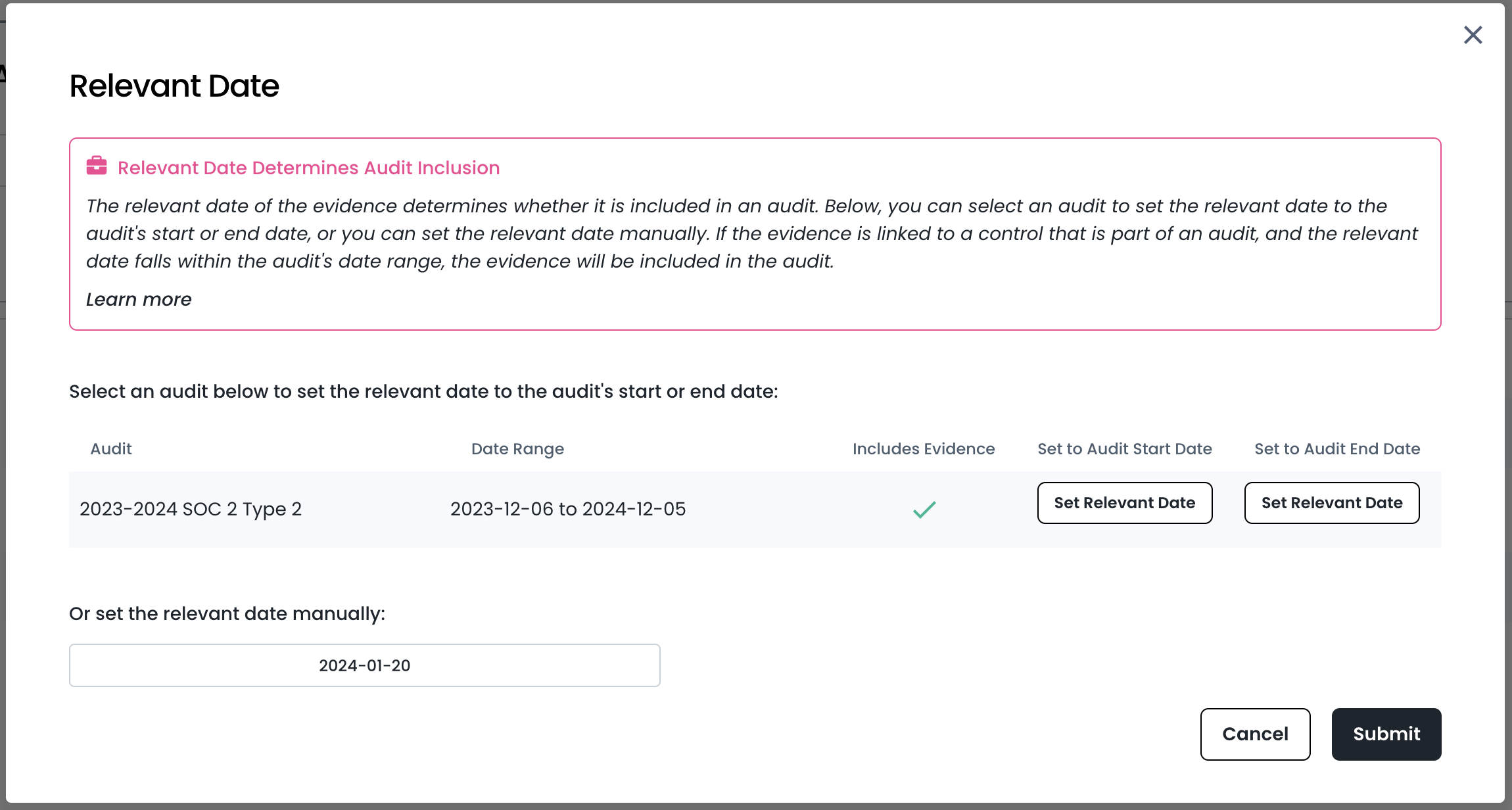Viewport: 1512px width, 810px height.
Task: Click the Includes Evidence column header
Action: 923,449
